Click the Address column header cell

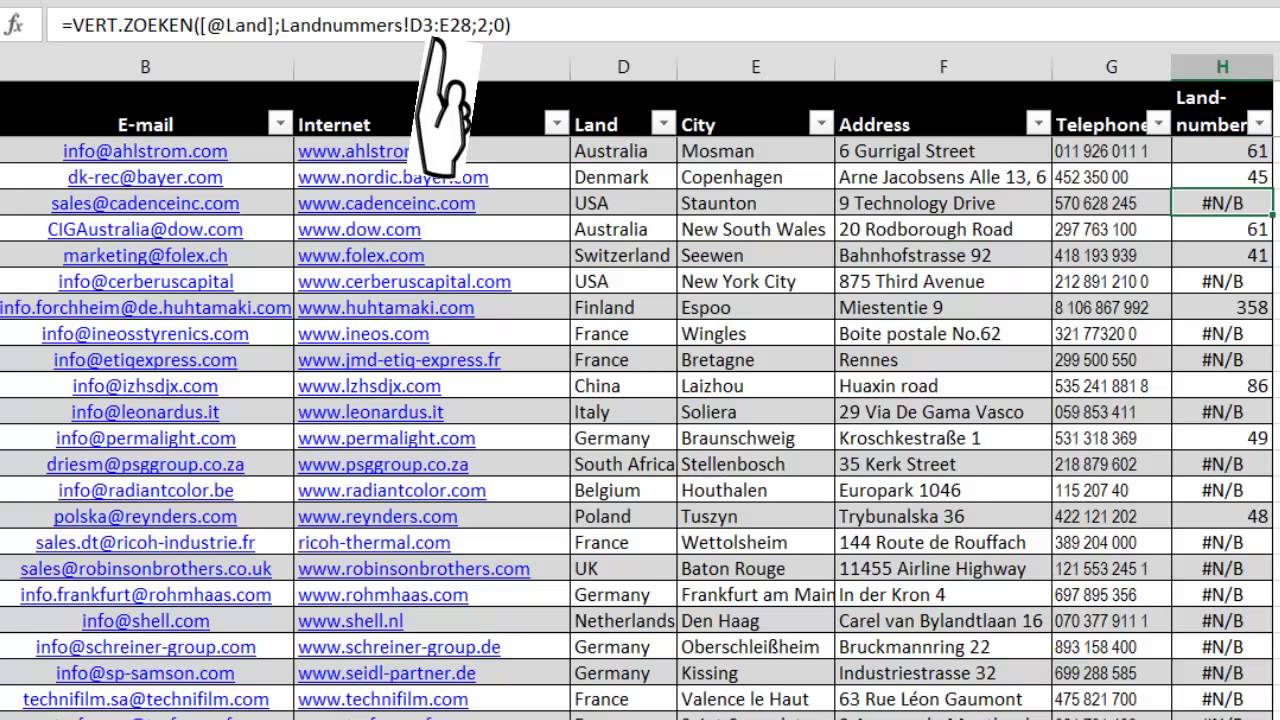click(x=943, y=109)
